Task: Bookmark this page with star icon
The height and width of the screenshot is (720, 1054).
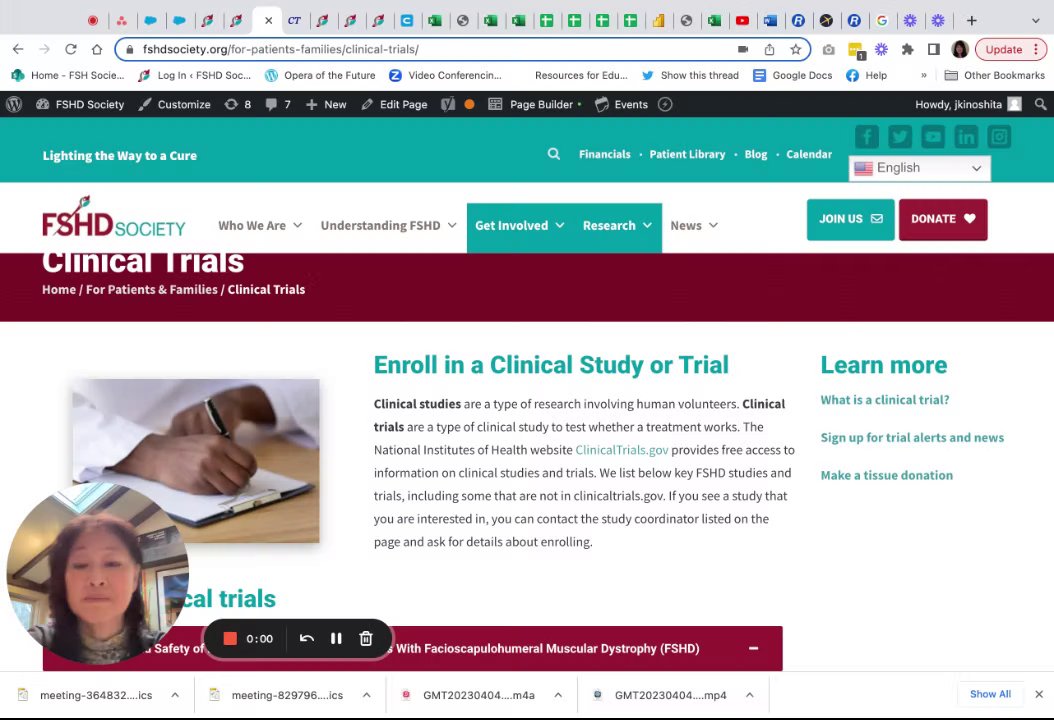Action: [796, 49]
